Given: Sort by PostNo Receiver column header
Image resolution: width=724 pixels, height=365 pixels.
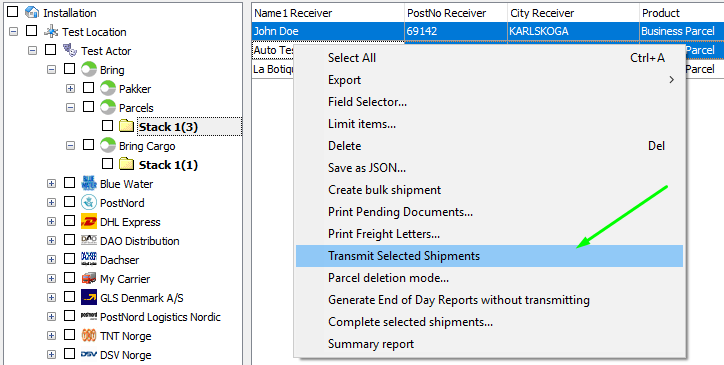Looking at the screenshot, I should coord(456,13).
